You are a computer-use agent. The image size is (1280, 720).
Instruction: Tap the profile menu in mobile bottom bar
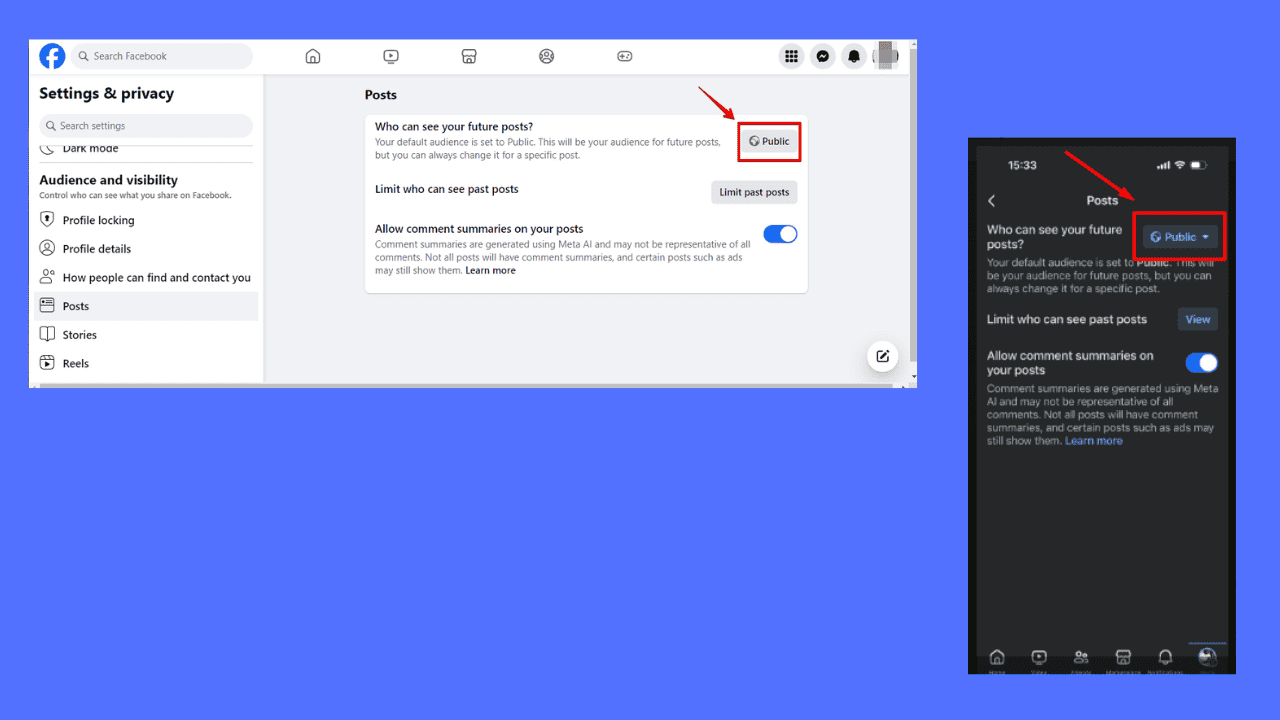pos(1207,659)
